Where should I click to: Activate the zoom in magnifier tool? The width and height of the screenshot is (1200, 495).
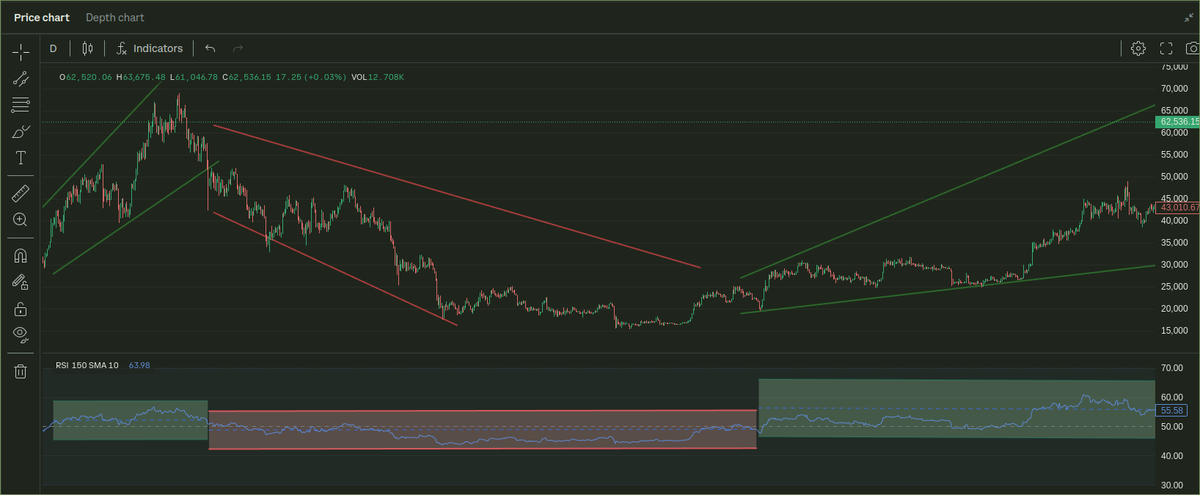(x=20, y=219)
